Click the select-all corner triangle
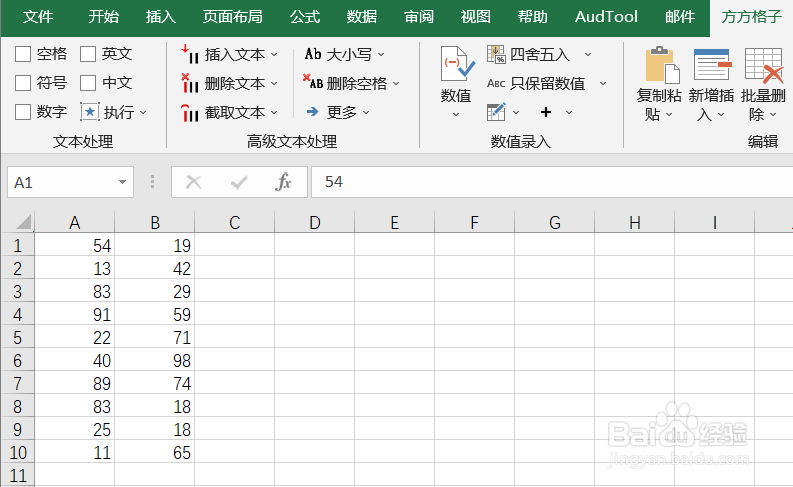The width and height of the screenshot is (793, 487). (24, 222)
